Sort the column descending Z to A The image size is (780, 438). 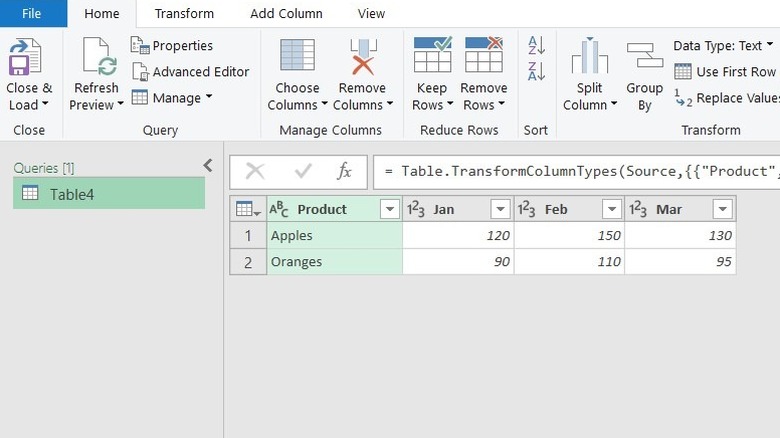[536, 72]
